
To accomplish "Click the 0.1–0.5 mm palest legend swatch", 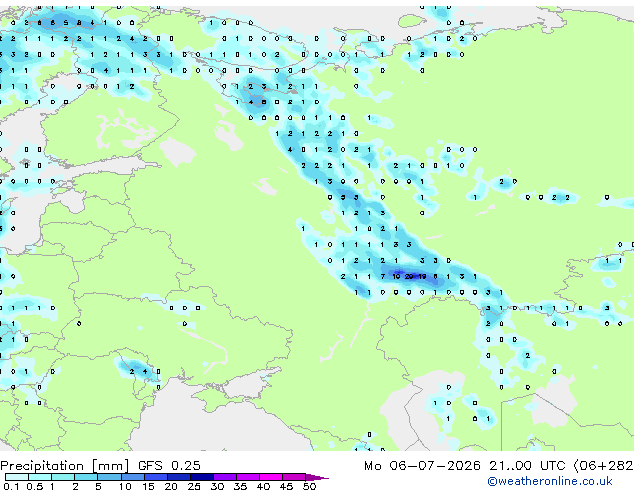I will 17,477.
